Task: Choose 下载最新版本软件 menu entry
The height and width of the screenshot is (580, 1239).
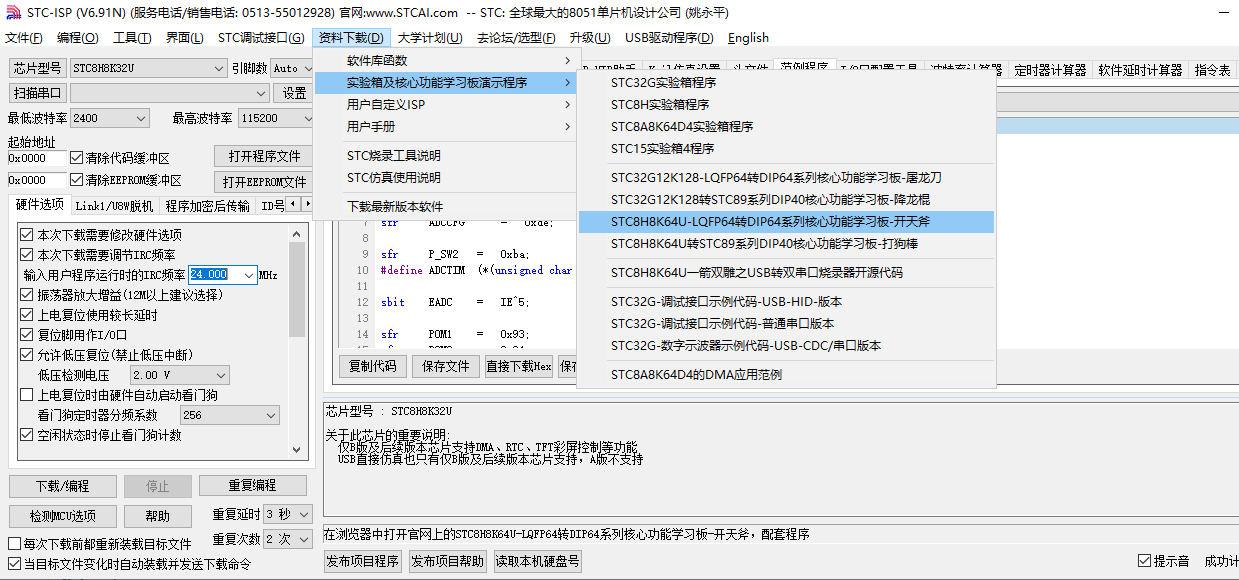Action: coord(446,206)
